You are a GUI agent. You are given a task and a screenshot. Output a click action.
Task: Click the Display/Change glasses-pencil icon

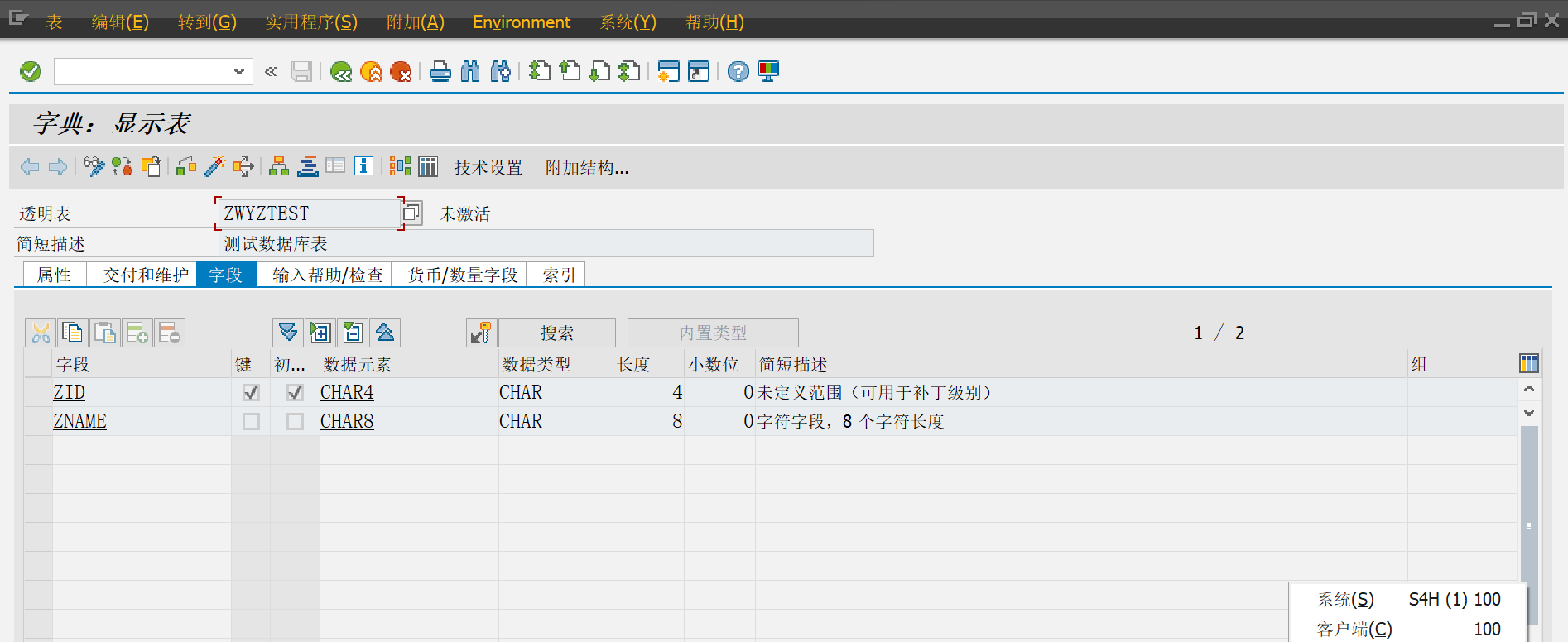(94, 166)
